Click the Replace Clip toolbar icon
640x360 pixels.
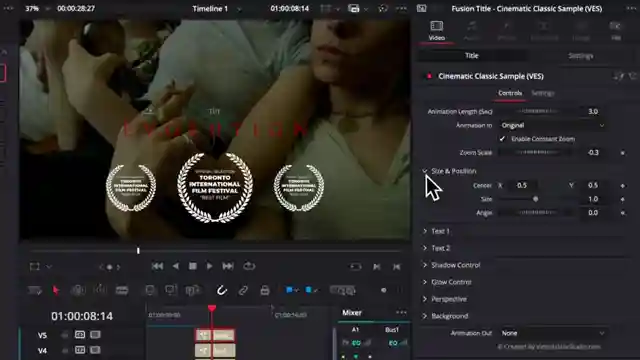click(193, 290)
